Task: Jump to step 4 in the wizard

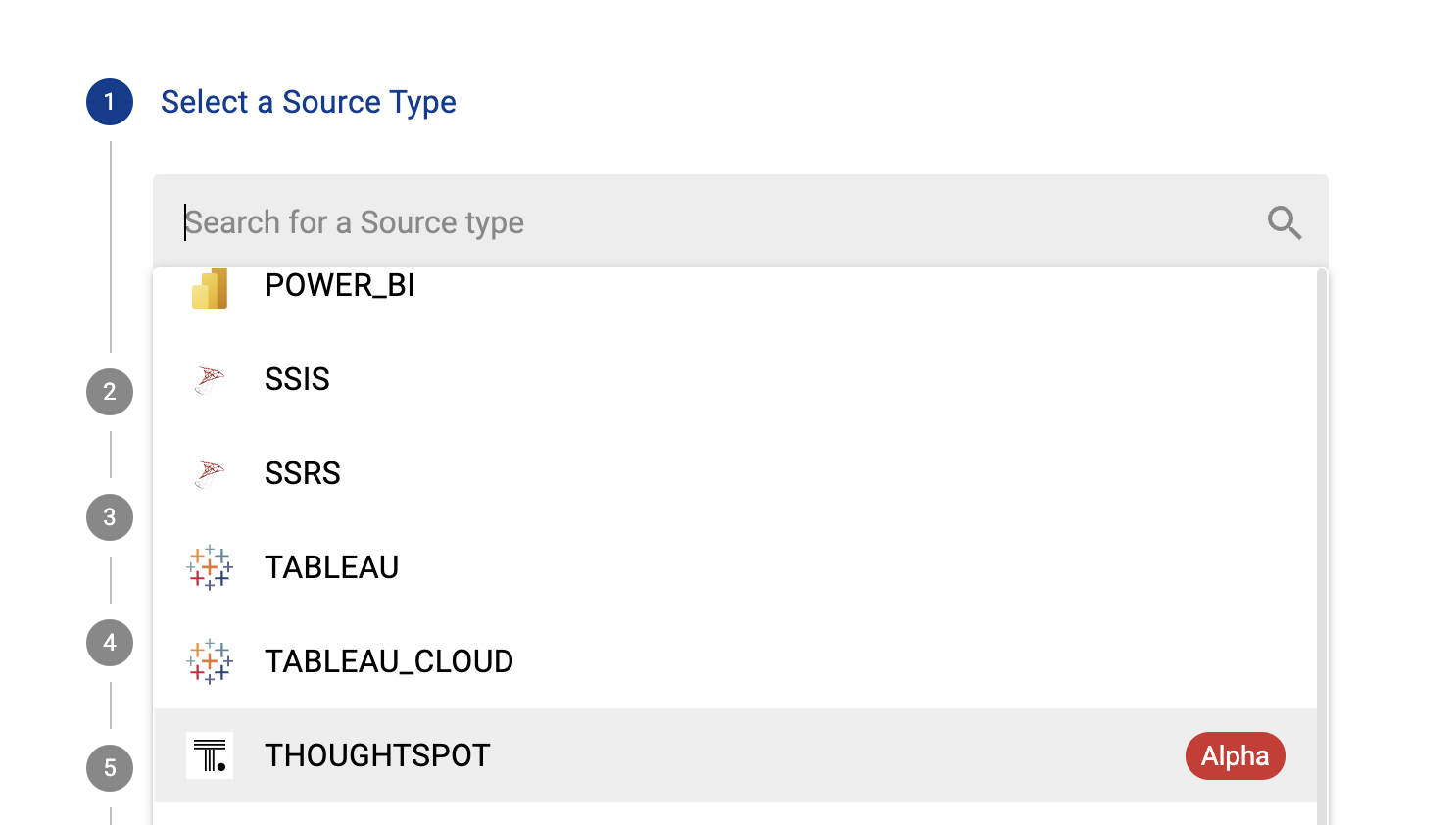Action: click(x=110, y=643)
